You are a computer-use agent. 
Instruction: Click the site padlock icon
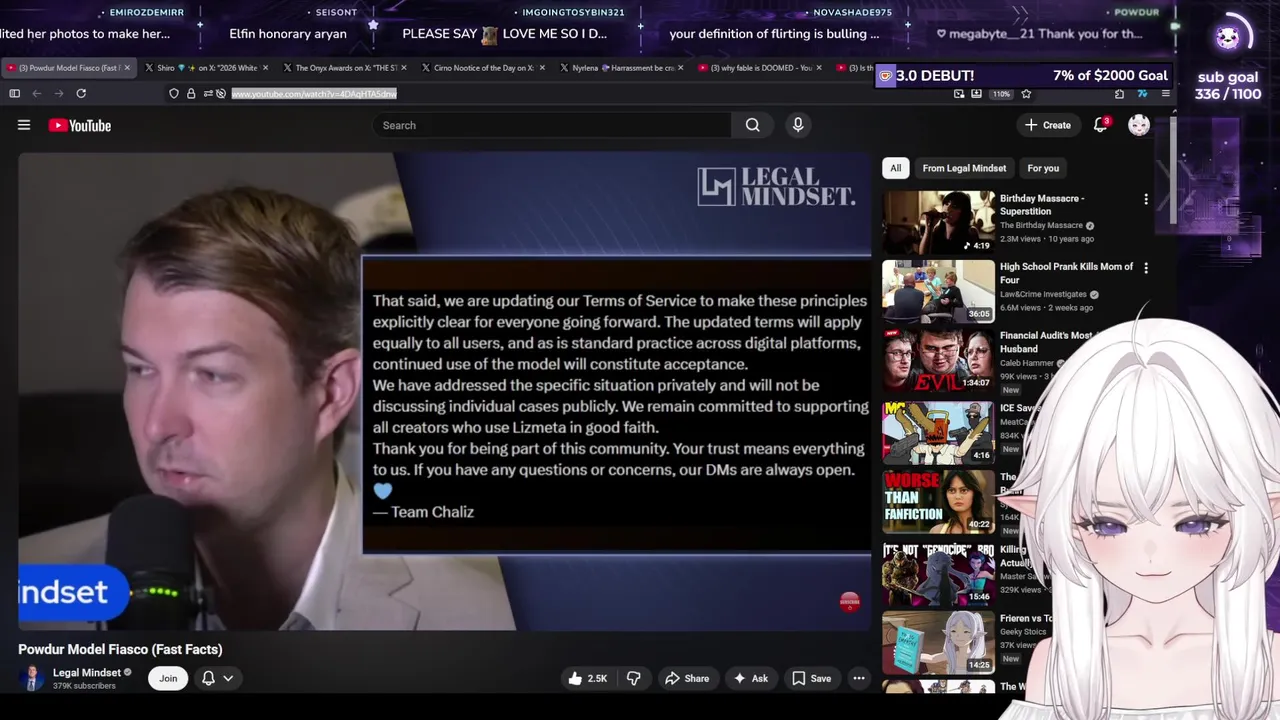point(191,93)
